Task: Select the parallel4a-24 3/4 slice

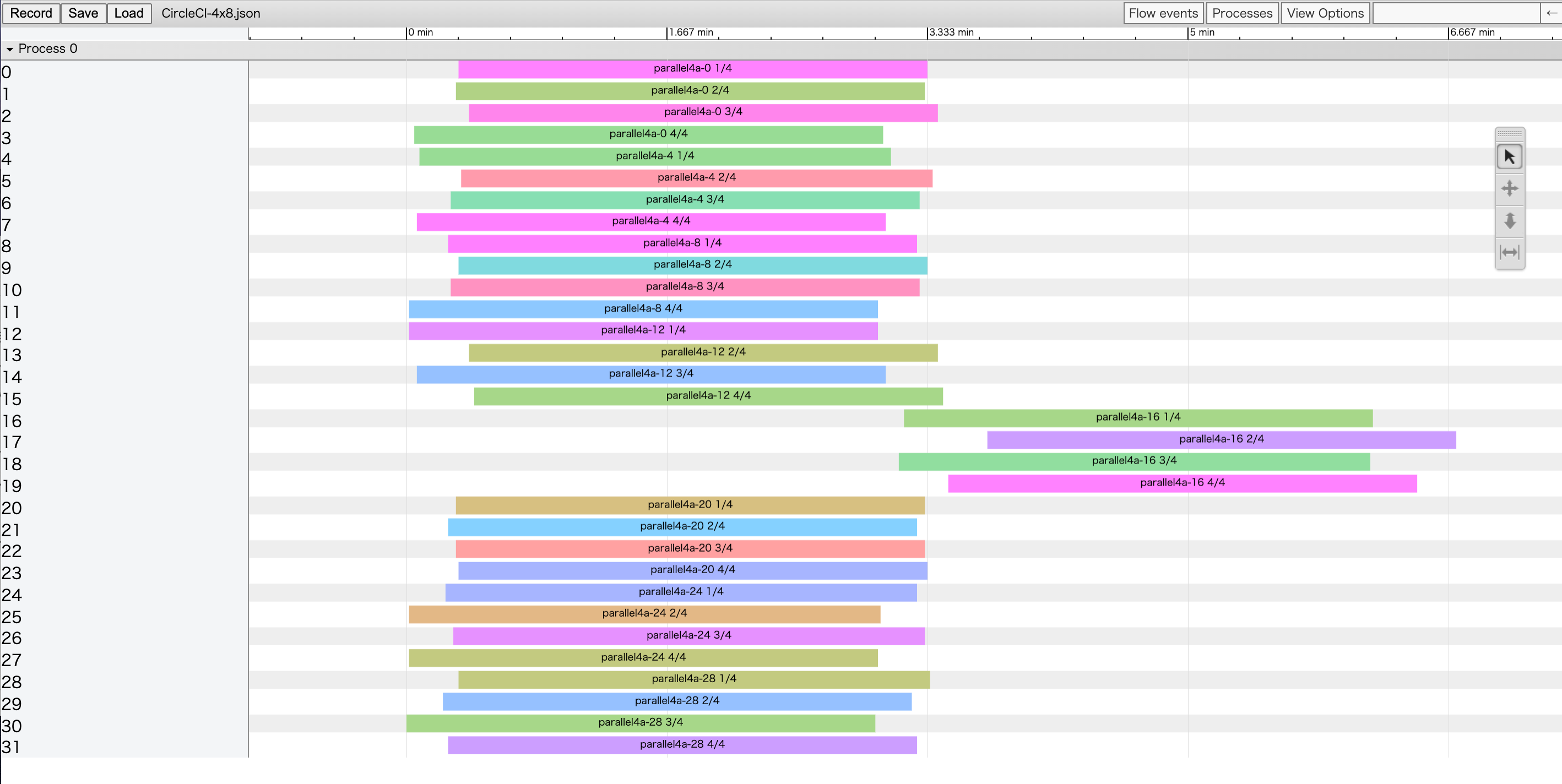Action: point(689,636)
